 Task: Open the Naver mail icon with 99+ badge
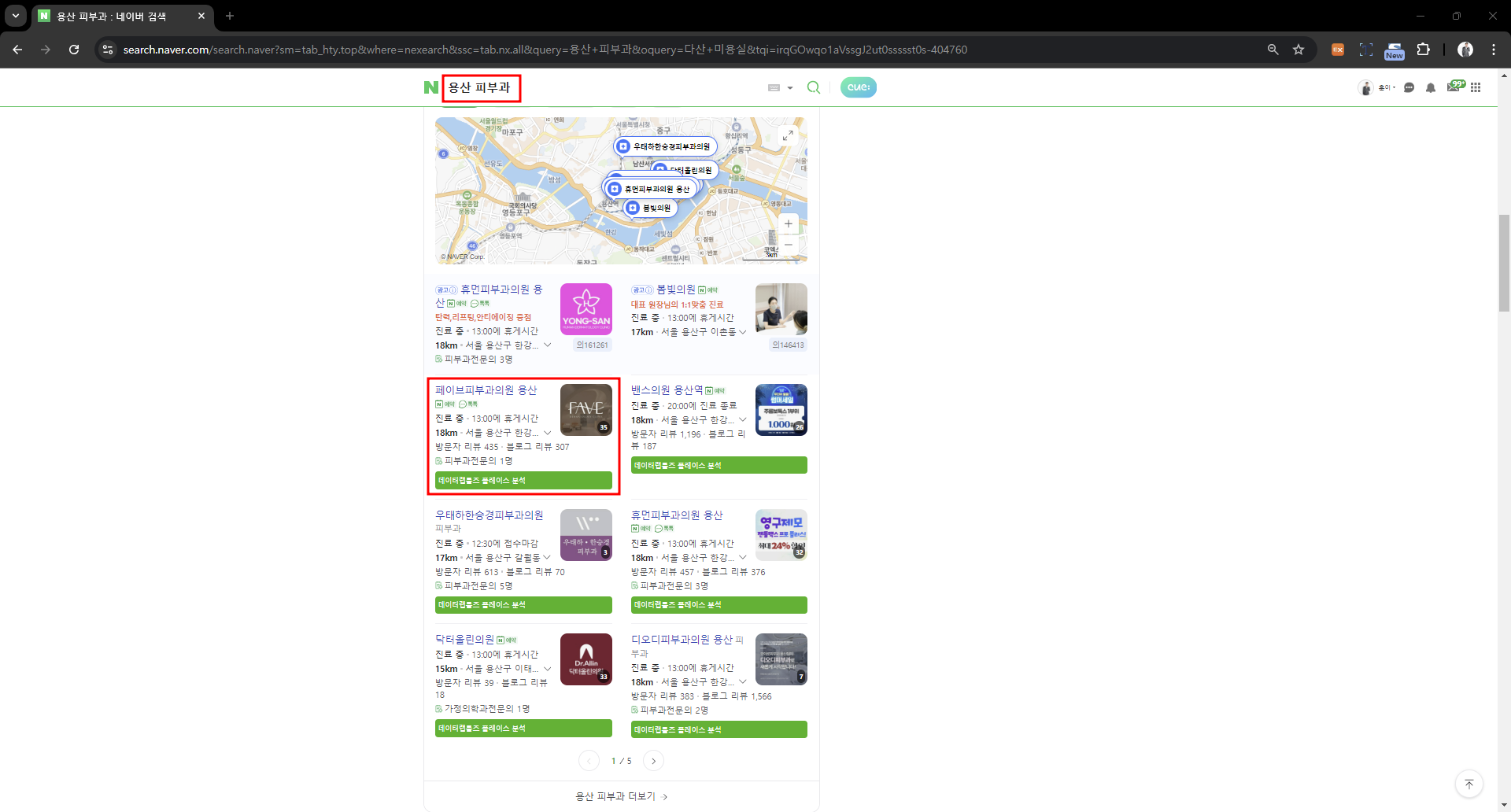click(1454, 87)
